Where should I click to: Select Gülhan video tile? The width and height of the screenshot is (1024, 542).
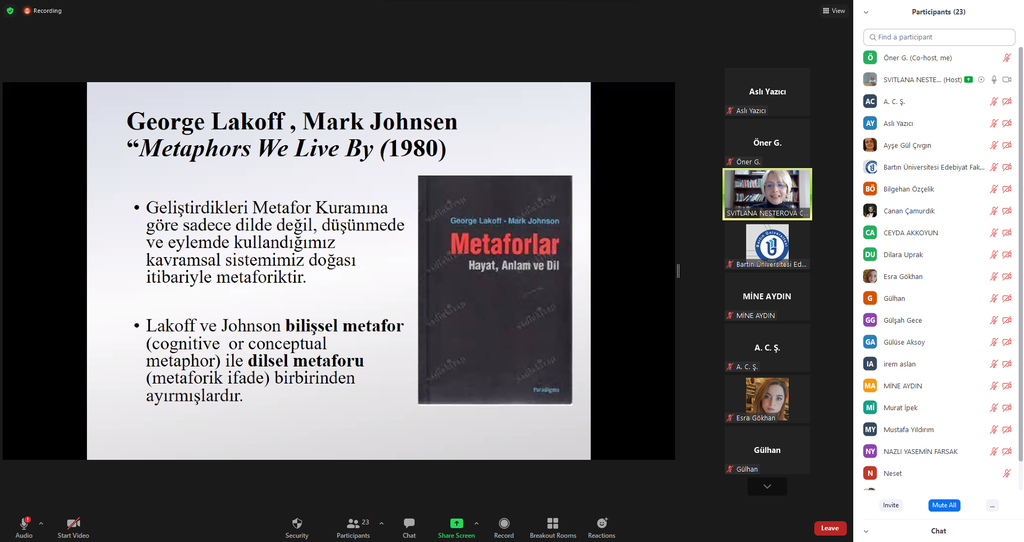pyautogui.click(x=767, y=451)
